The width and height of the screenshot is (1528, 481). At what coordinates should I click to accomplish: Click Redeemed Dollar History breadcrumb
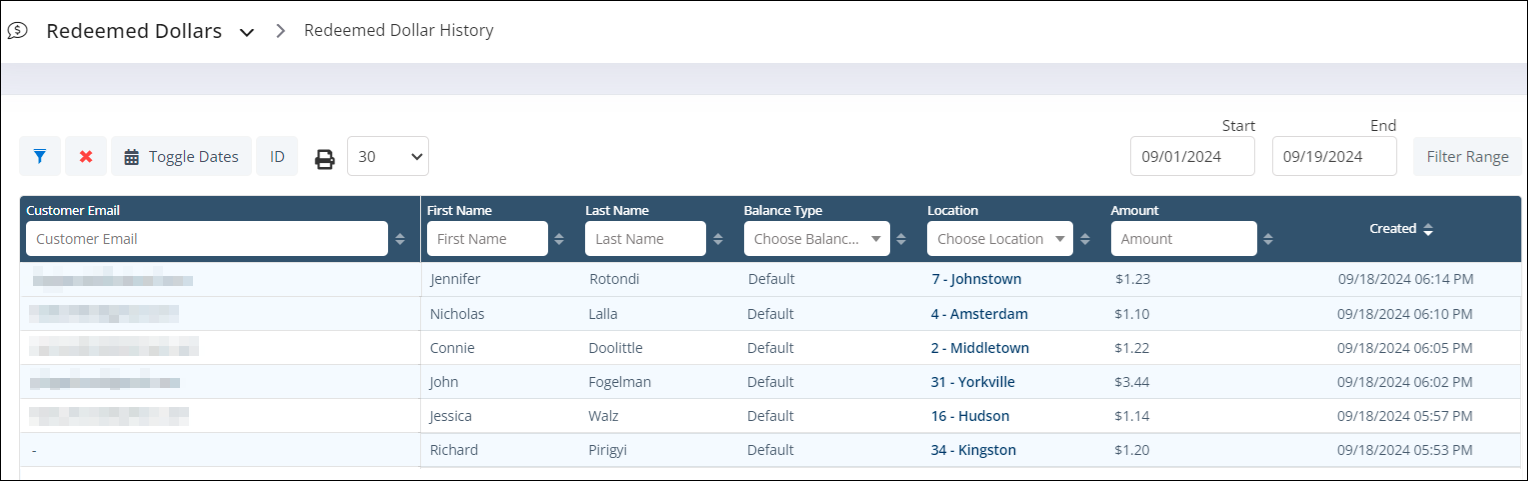pos(398,31)
